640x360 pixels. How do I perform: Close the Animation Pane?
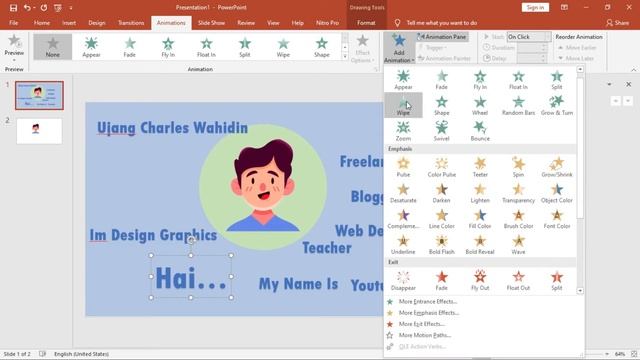click(629, 84)
